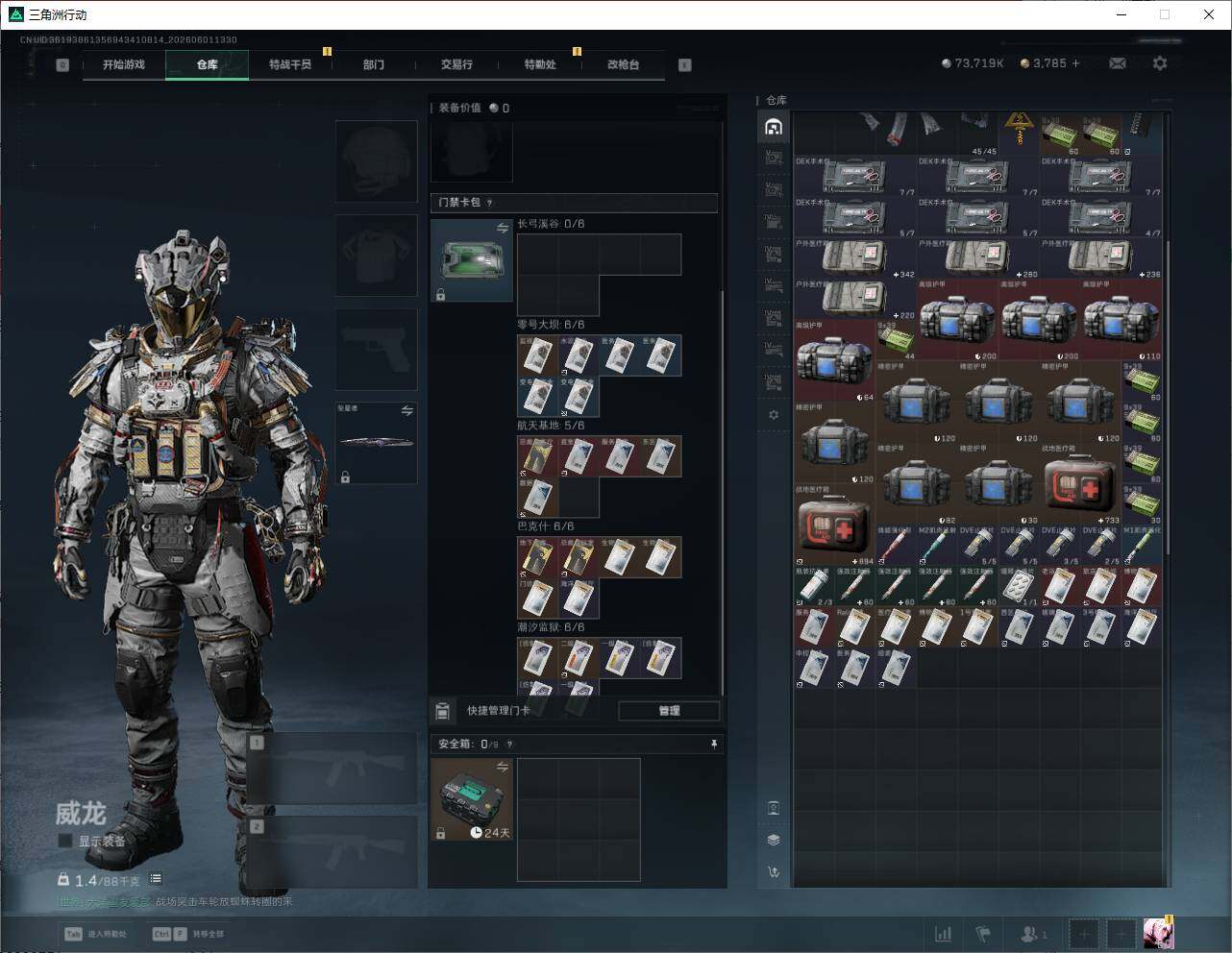
Task: Select the safe box item with 24天 timer
Action: click(x=471, y=799)
